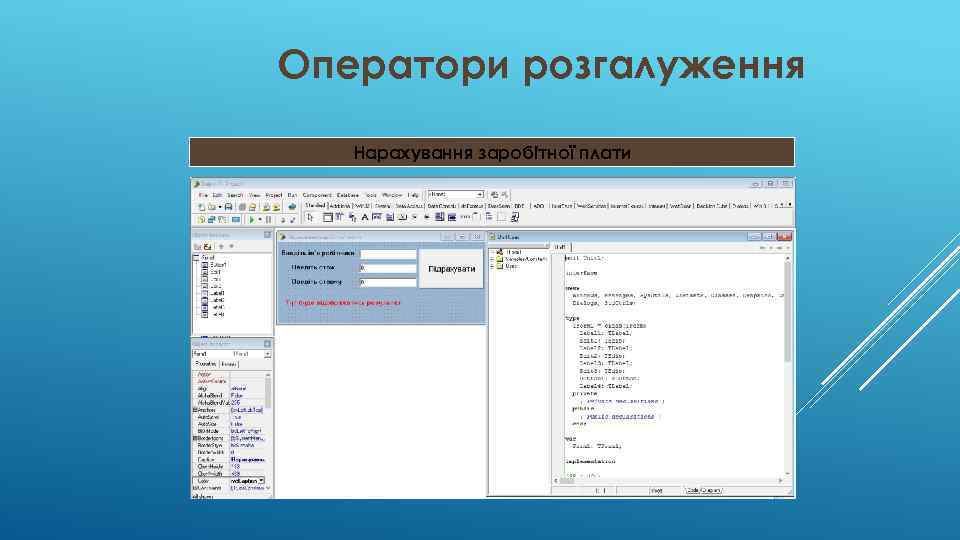
Task: Click the Pause program toolbar icon
Action: [268, 219]
